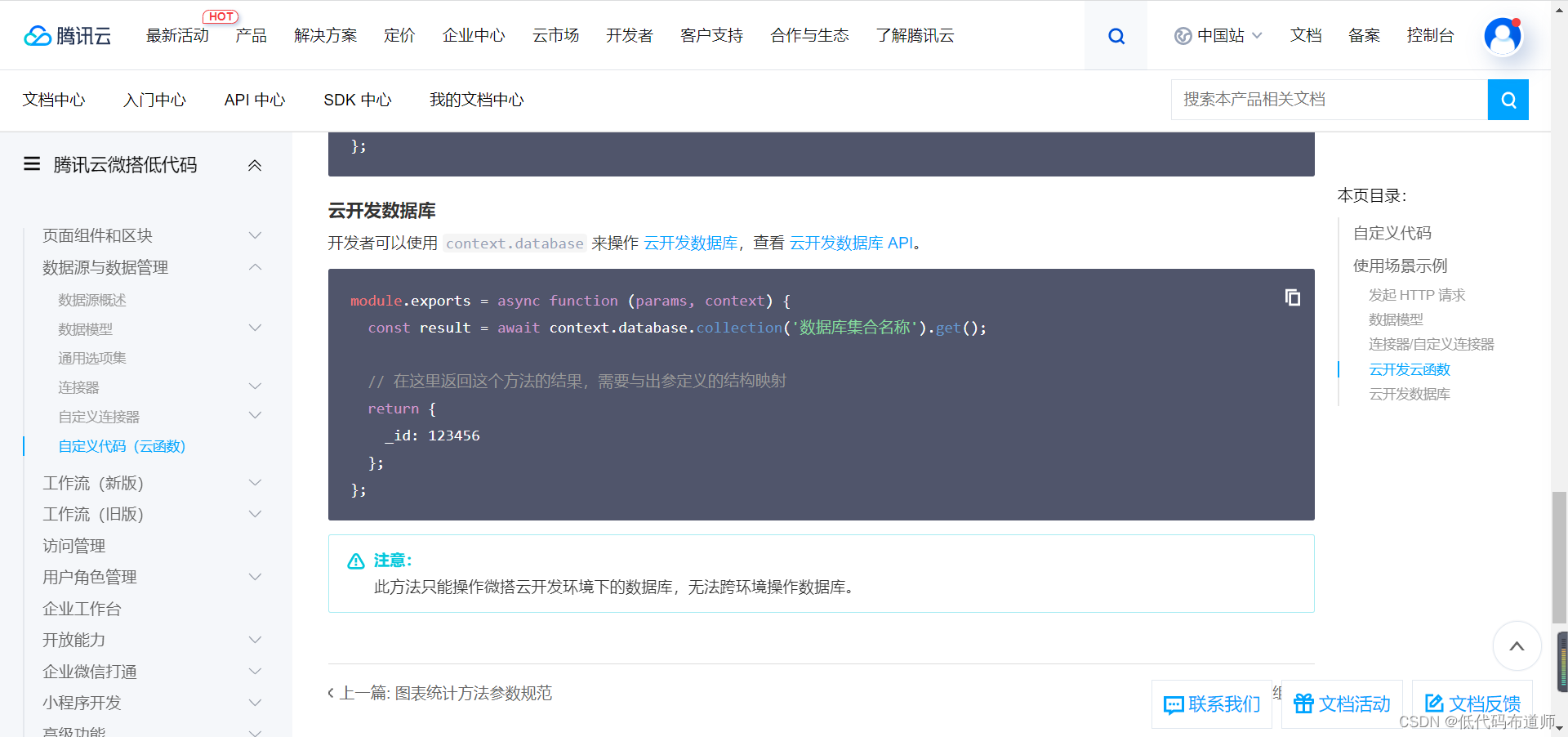Switch to the SDK 中心 tab

tap(358, 100)
